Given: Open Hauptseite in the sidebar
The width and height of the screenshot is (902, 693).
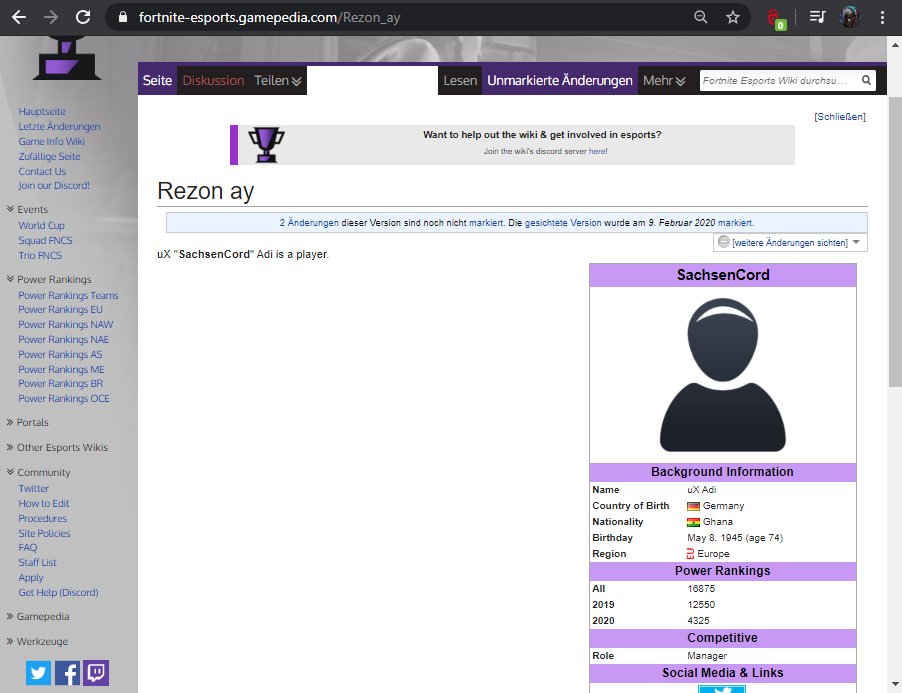Looking at the screenshot, I should point(42,111).
